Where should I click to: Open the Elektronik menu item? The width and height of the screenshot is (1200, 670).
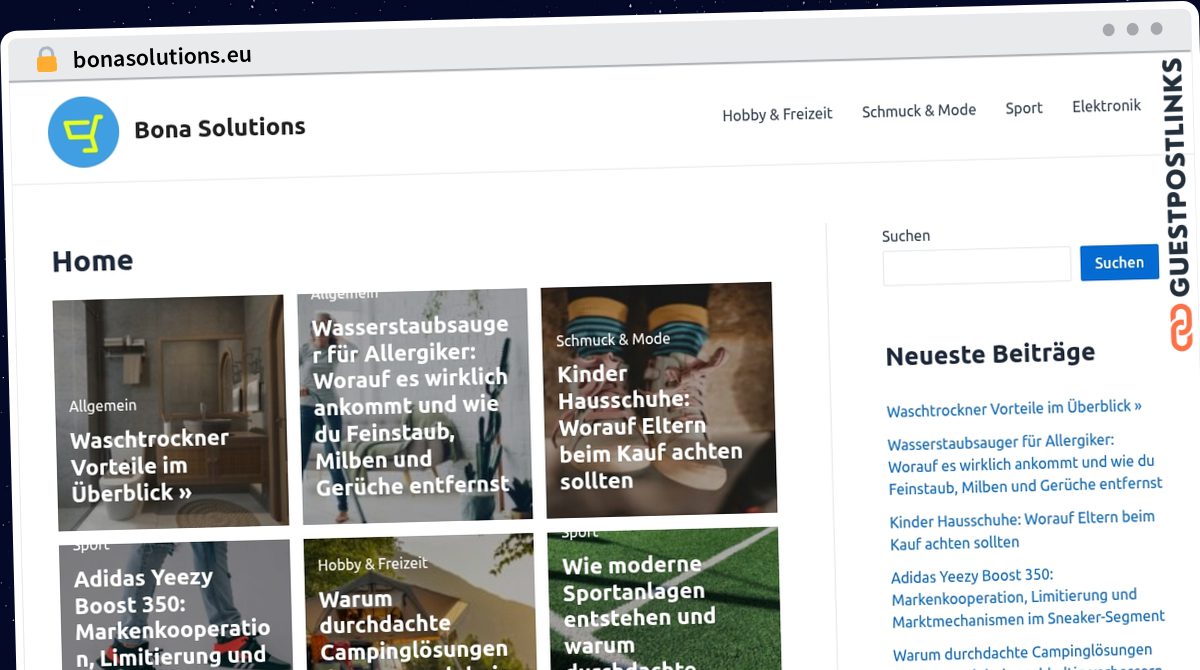pos(1106,106)
